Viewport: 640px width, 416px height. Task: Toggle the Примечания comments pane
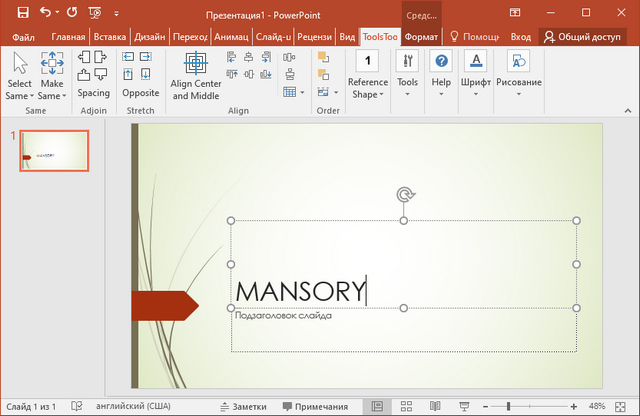[x=315, y=406]
